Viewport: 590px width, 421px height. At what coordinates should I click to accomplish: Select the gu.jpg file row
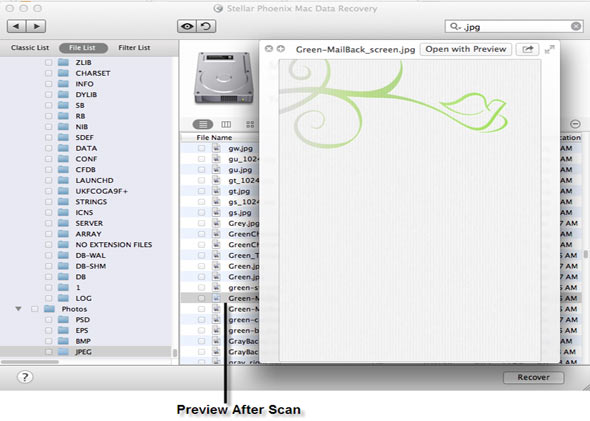coord(220,170)
